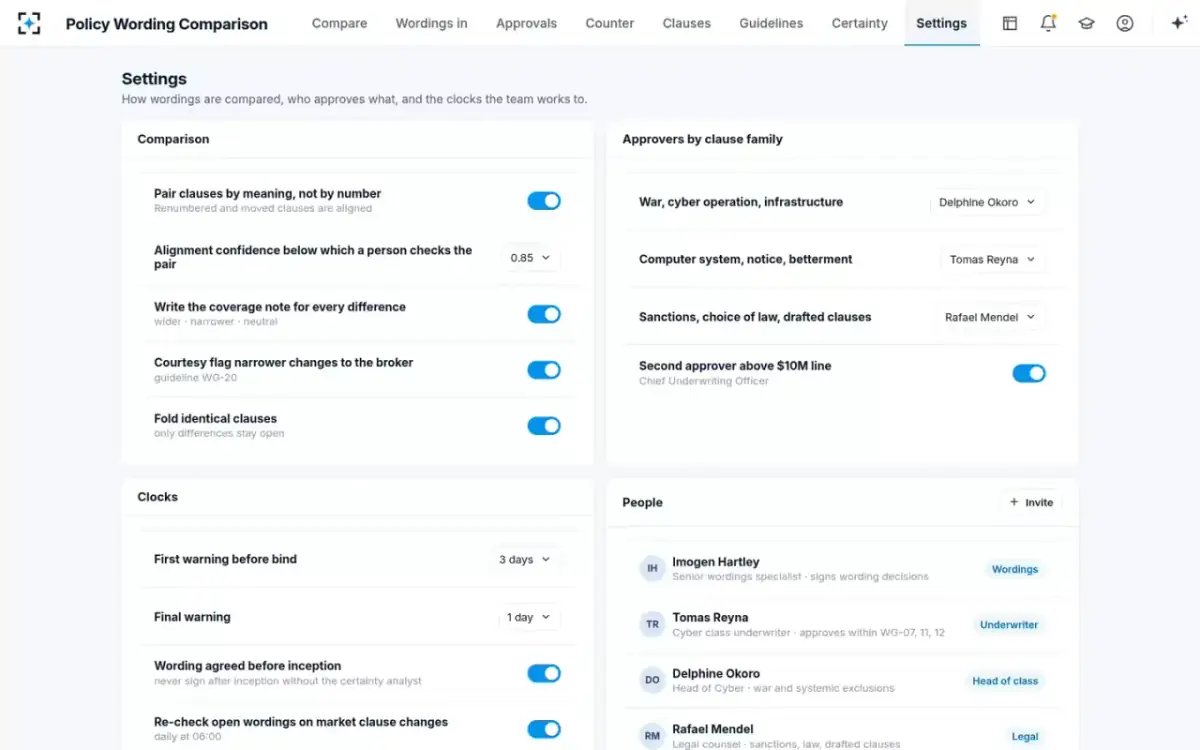Open the sparkle AI assistant icon
The width and height of the screenshot is (1200, 750).
pos(1179,23)
